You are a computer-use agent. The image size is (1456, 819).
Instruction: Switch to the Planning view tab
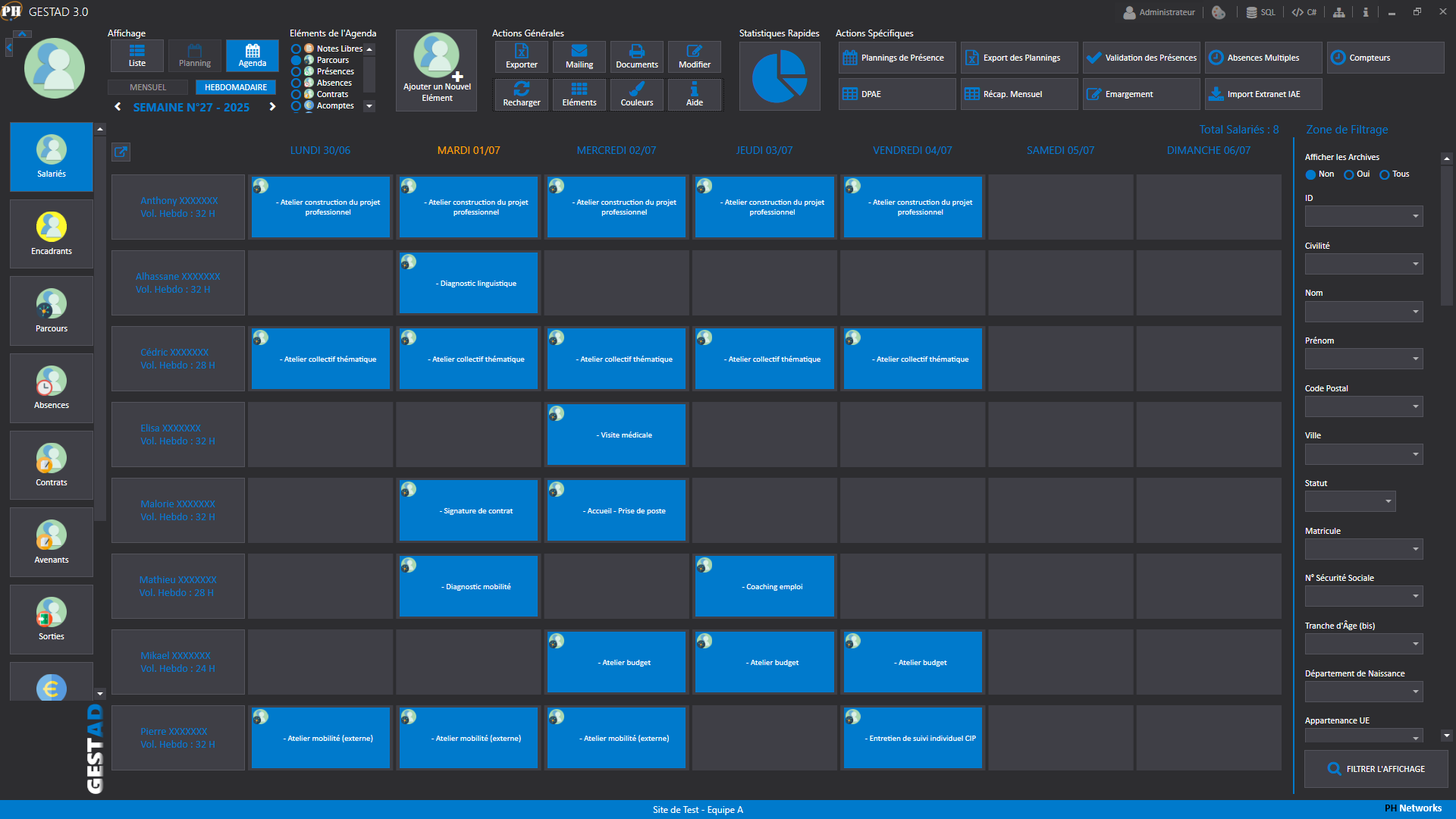point(195,55)
